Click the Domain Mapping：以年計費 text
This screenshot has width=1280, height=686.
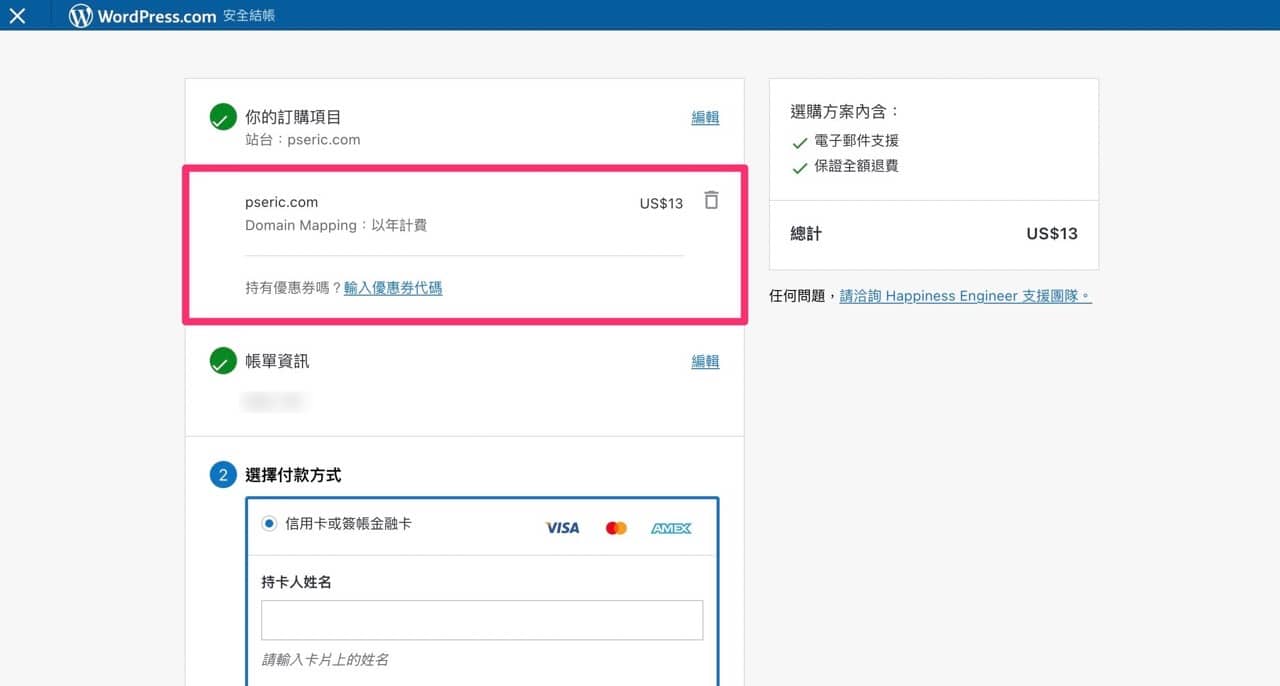(336, 226)
